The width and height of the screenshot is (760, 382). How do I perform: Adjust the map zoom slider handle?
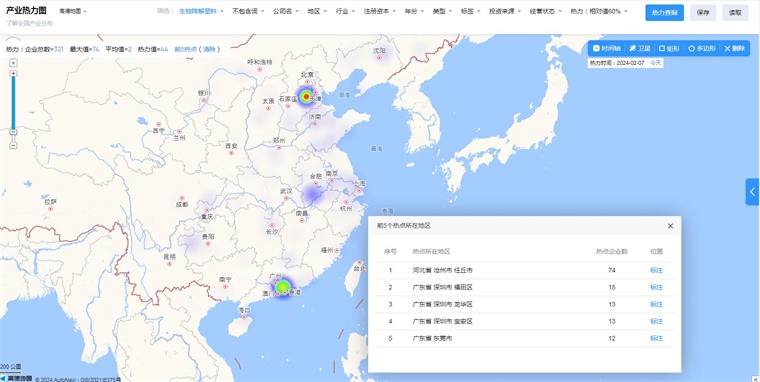tap(14, 131)
